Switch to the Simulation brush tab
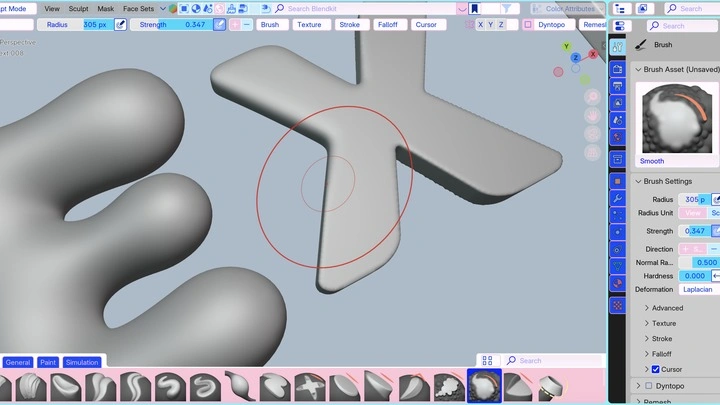Screen dimensions: 720x405 pyautogui.click(x=82, y=362)
